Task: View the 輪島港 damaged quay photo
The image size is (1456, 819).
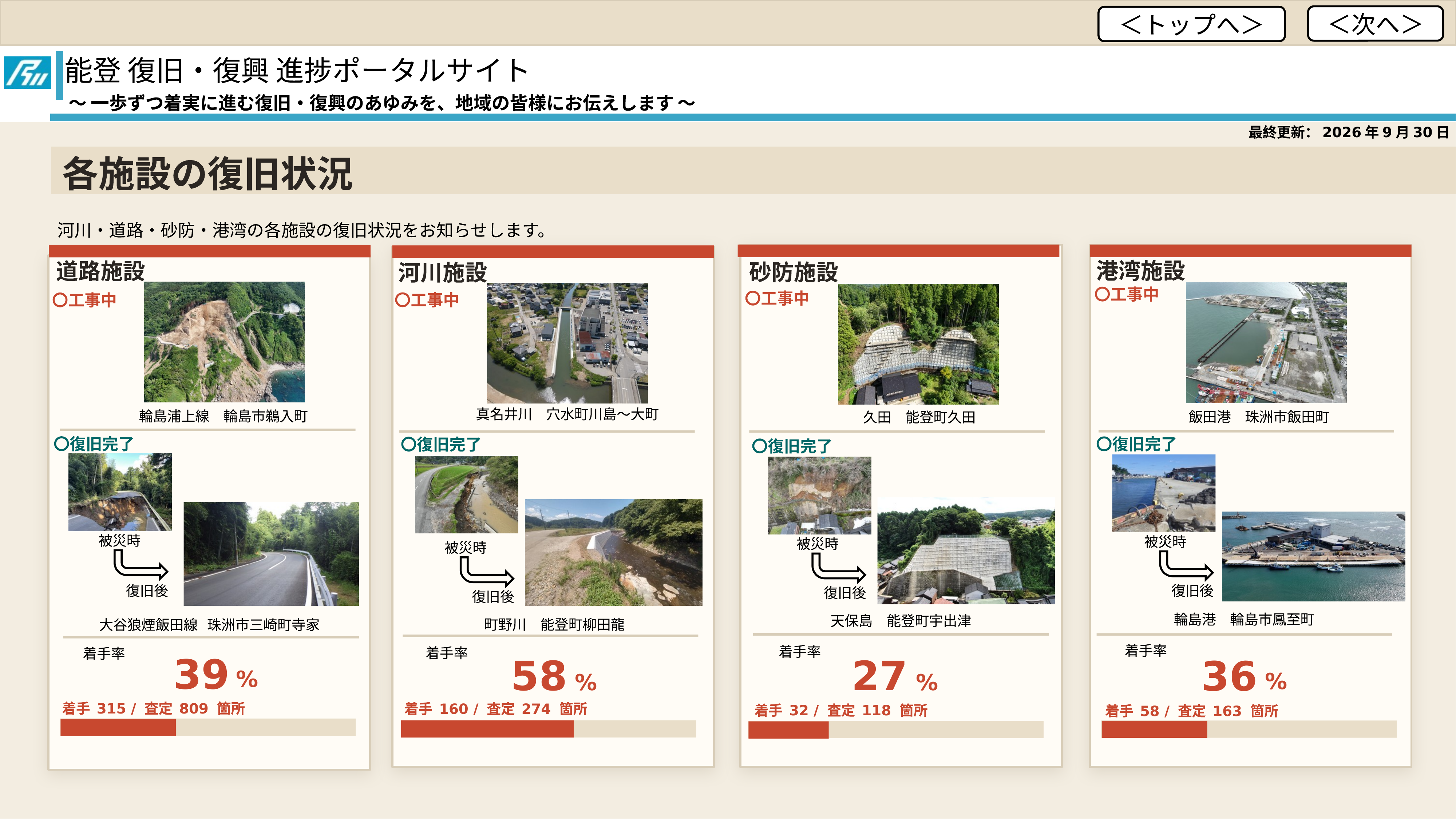Action: [x=1164, y=493]
